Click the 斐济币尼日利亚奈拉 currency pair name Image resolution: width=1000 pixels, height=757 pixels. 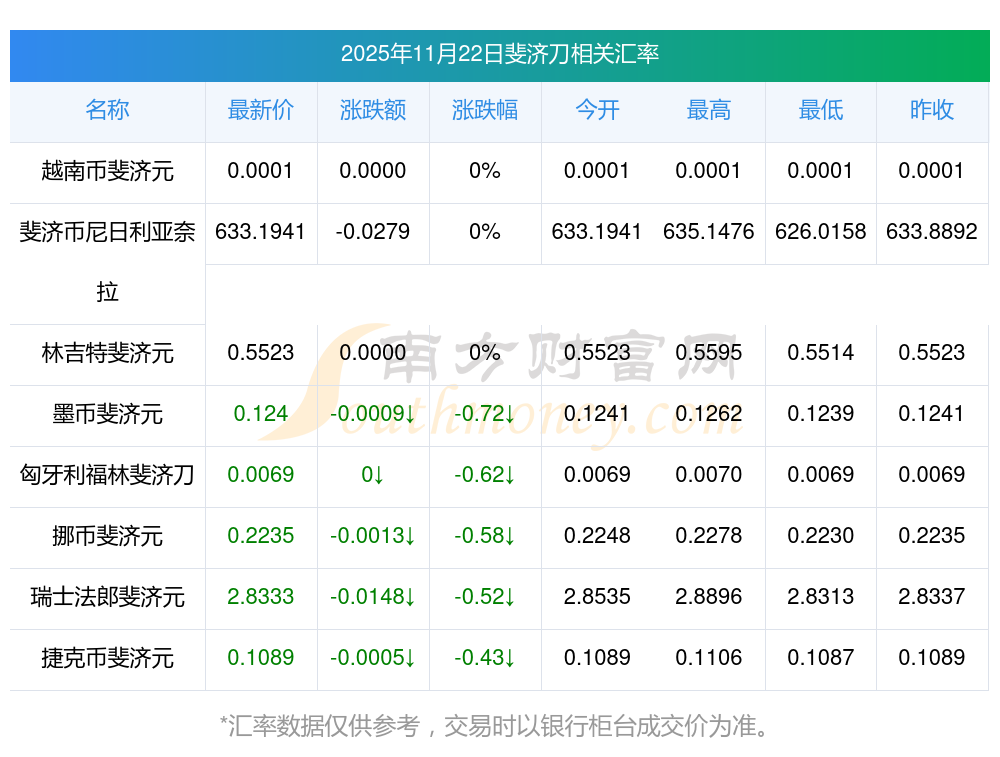pyautogui.click(x=107, y=233)
